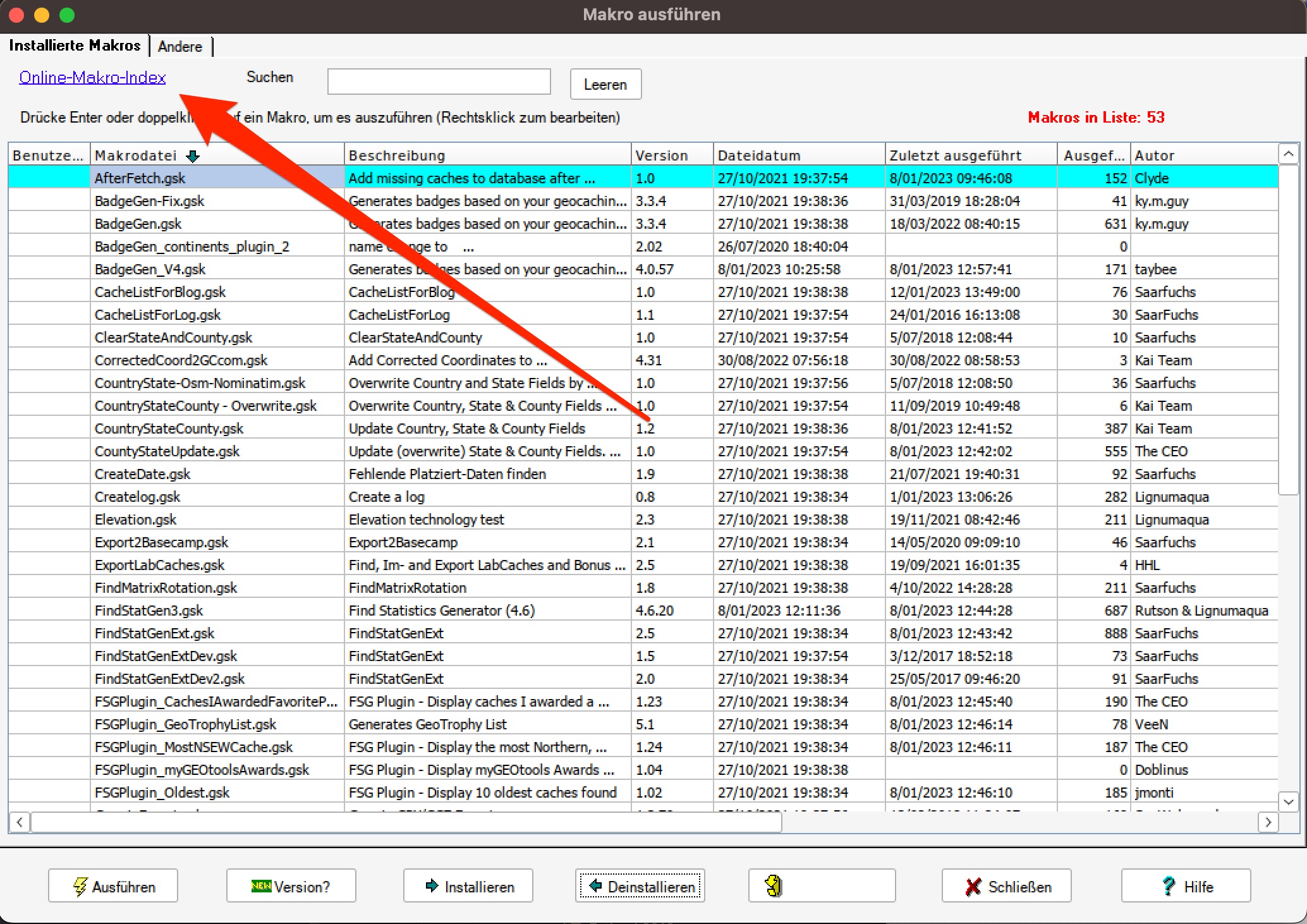Click the Suchen search input field
The height and width of the screenshot is (924, 1307).
coord(439,82)
